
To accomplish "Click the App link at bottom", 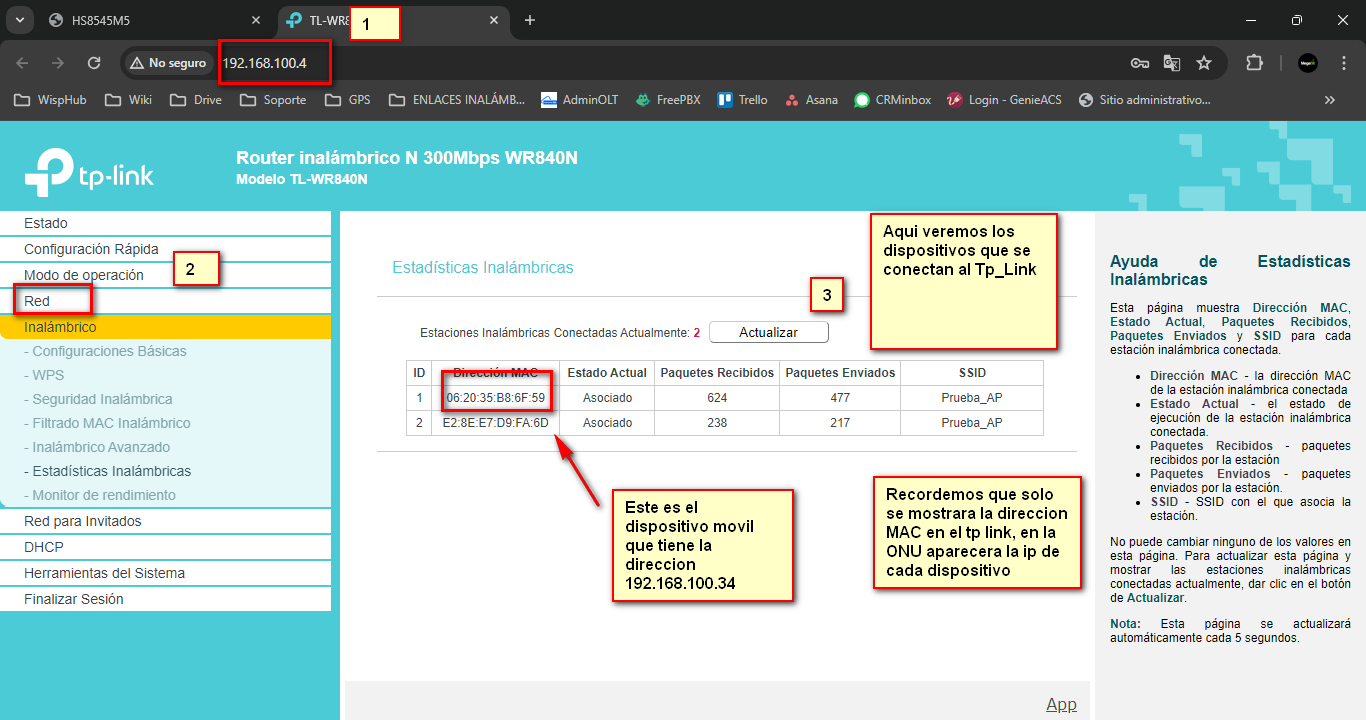I will [x=1061, y=704].
